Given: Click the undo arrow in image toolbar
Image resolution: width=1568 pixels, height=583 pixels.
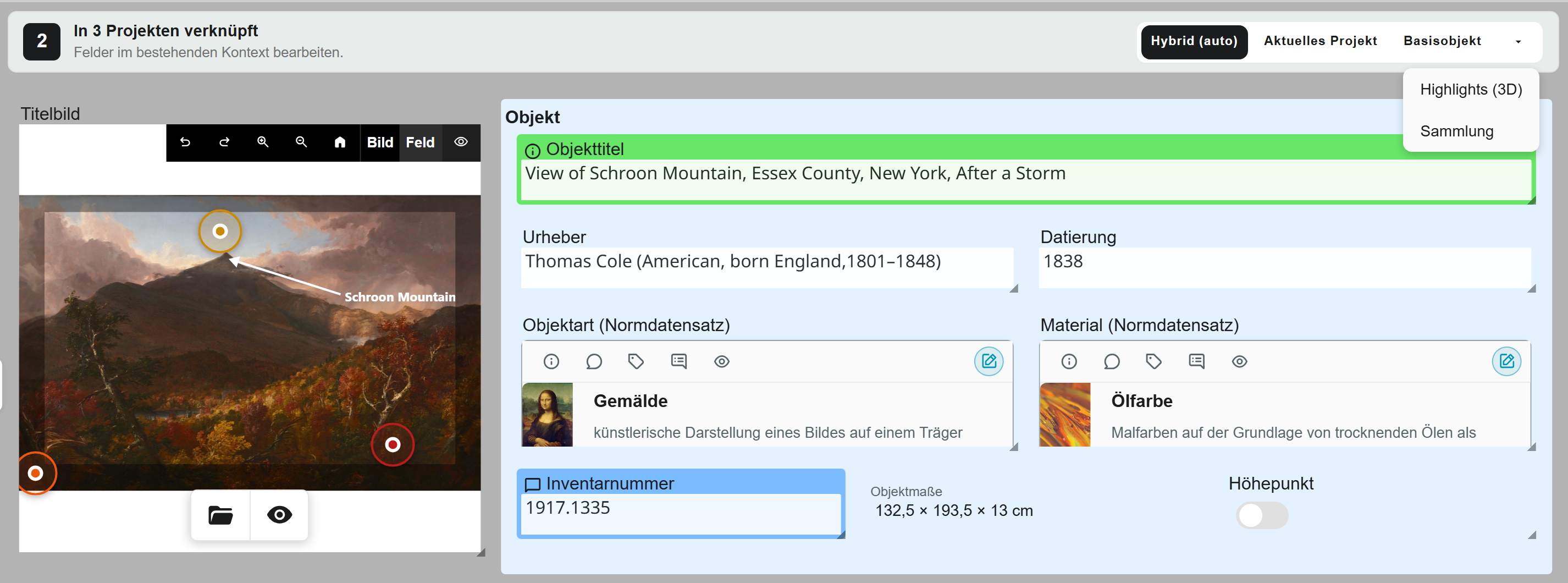Looking at the screenshot, I should tap(185, 142).
